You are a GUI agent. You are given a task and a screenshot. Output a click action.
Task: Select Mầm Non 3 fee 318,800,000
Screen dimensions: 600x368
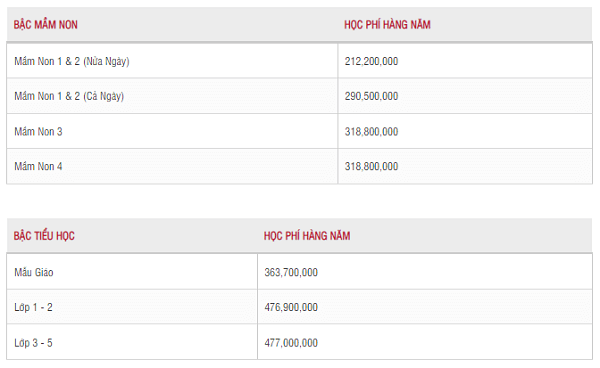(371, 132)
